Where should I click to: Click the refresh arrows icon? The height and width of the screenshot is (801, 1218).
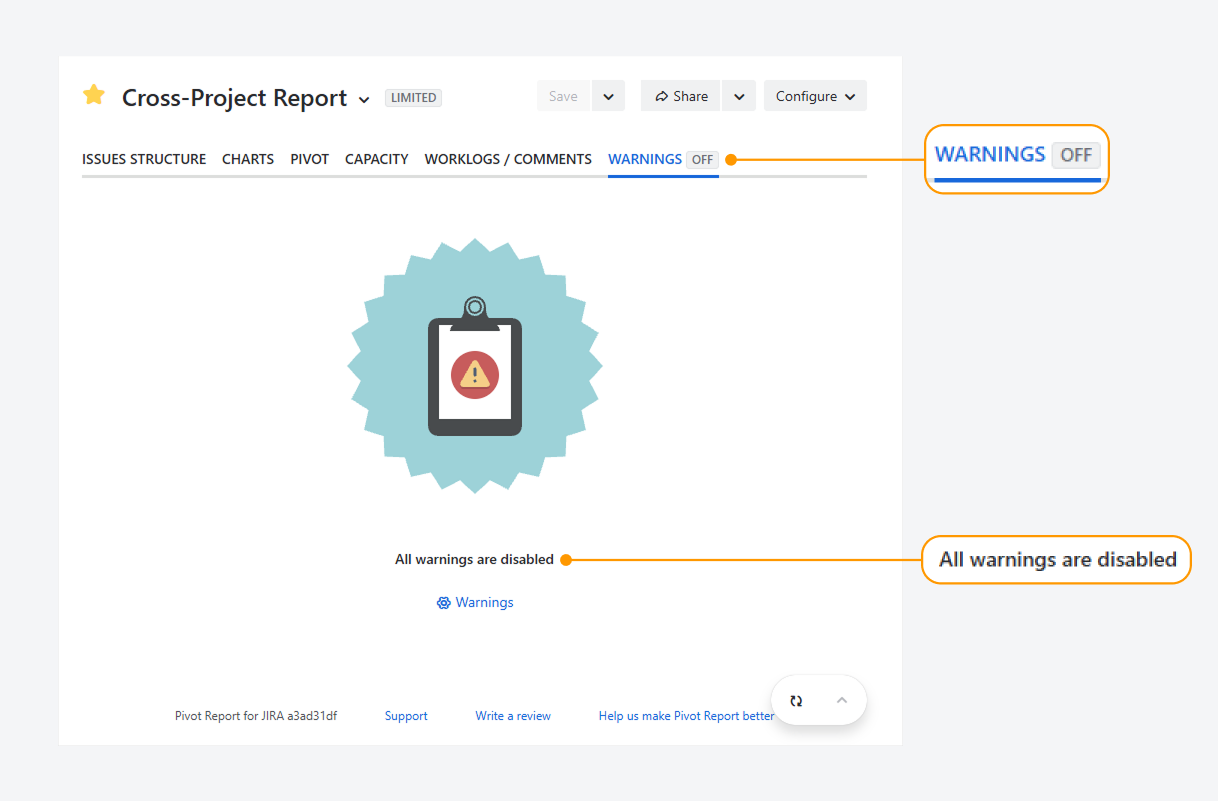pos(796,701)
